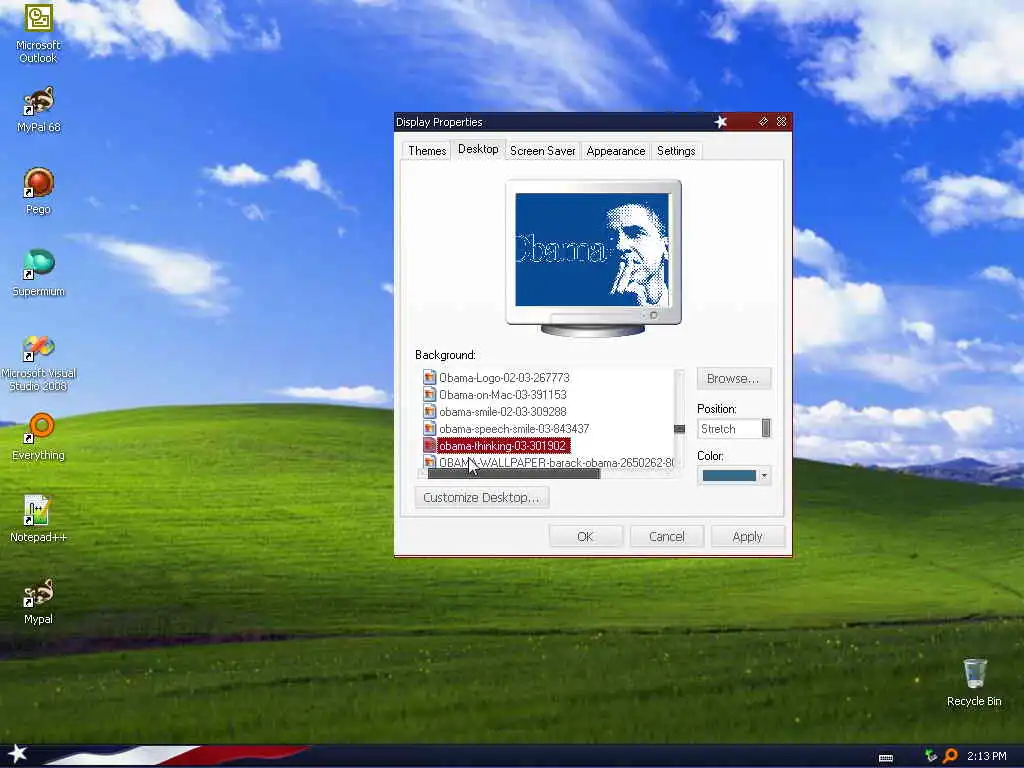Select obama-speech-smile-03-843437 background

pos(513,428)
